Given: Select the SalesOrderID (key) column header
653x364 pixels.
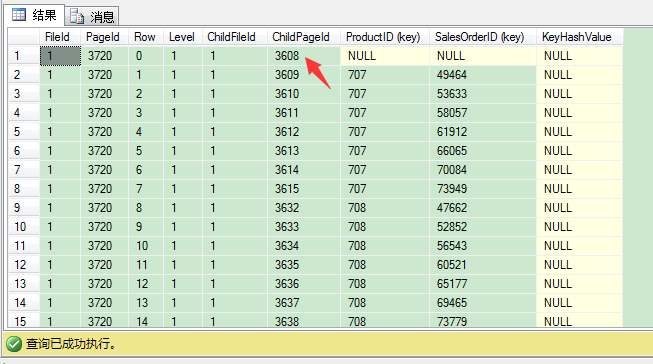Looking at the screenshot, I should [483, 37].
